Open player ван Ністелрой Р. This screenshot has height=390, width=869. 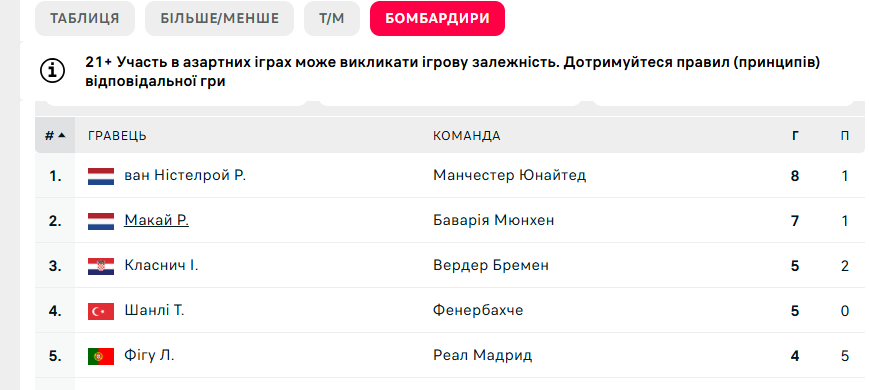[x=185, y=176]
